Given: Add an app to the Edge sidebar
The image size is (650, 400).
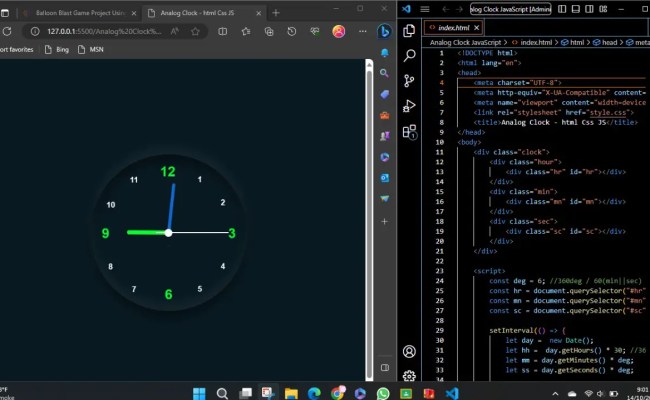Looking at the screenshot, I should coord(385,221).
